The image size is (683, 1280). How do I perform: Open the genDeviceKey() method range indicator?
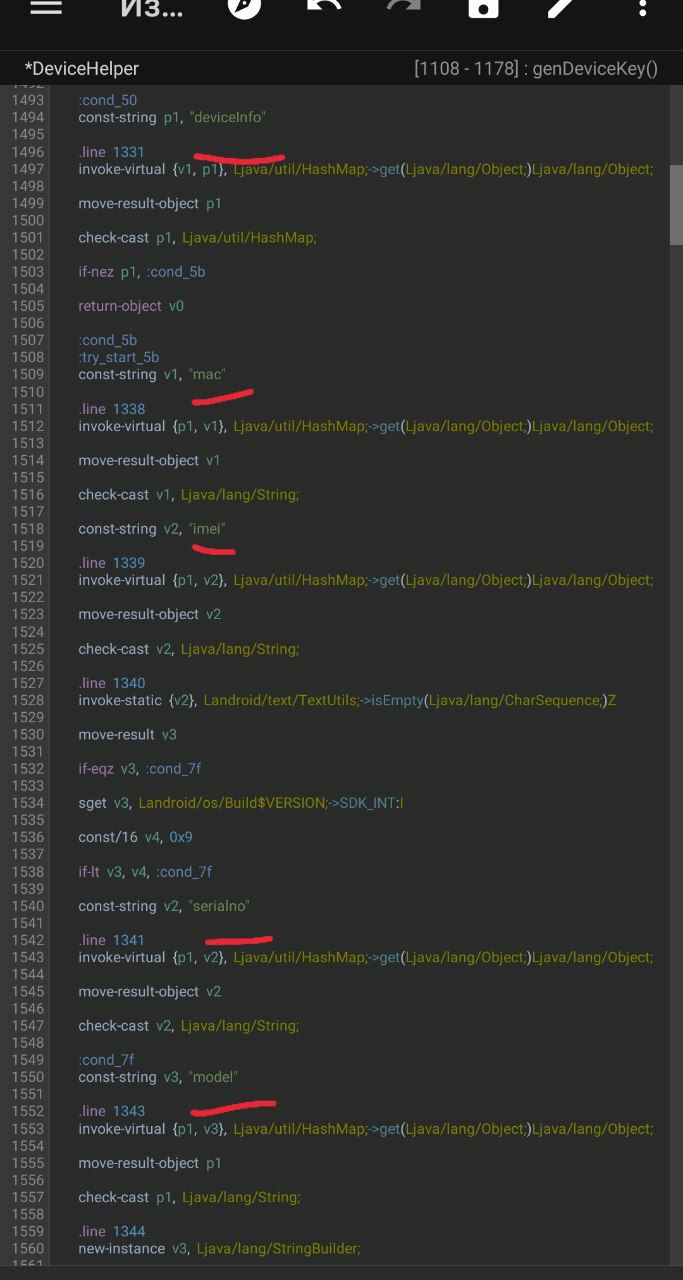tap(536, 69)
